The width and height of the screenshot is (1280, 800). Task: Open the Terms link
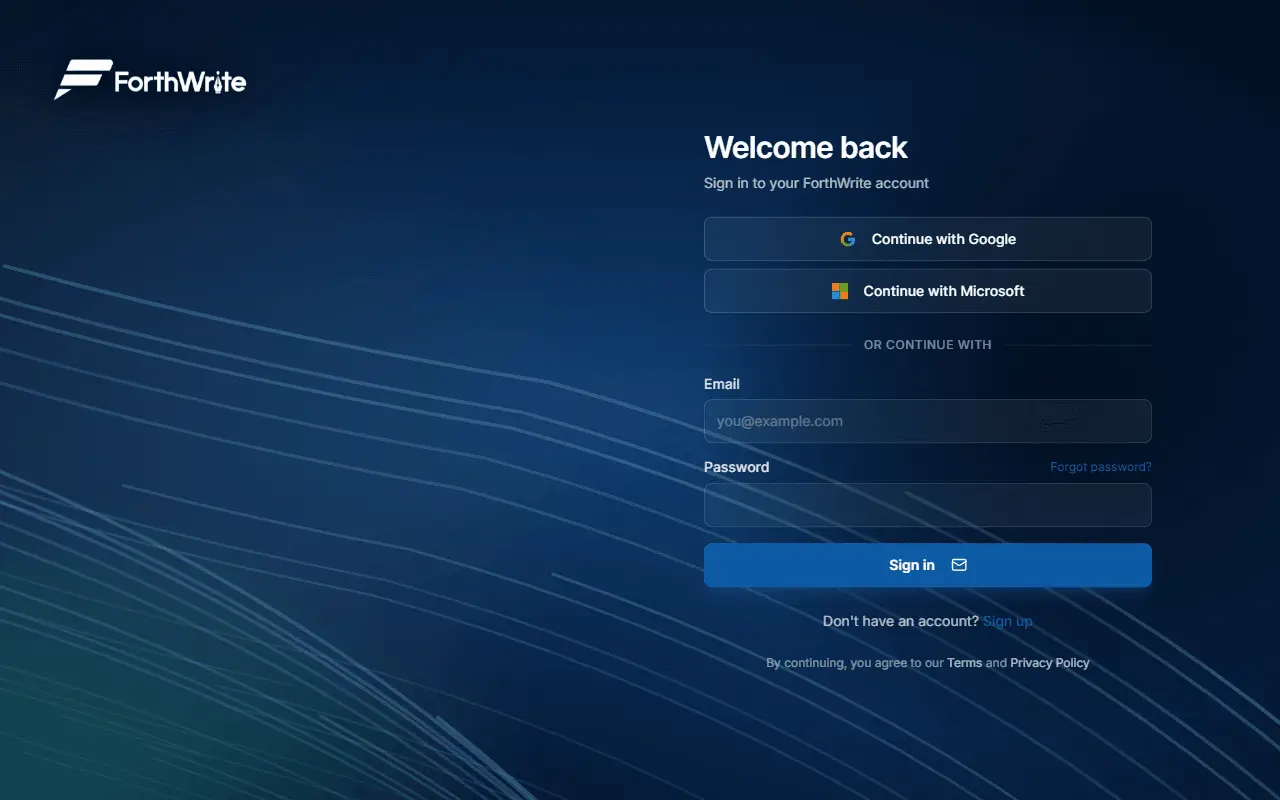964,663
